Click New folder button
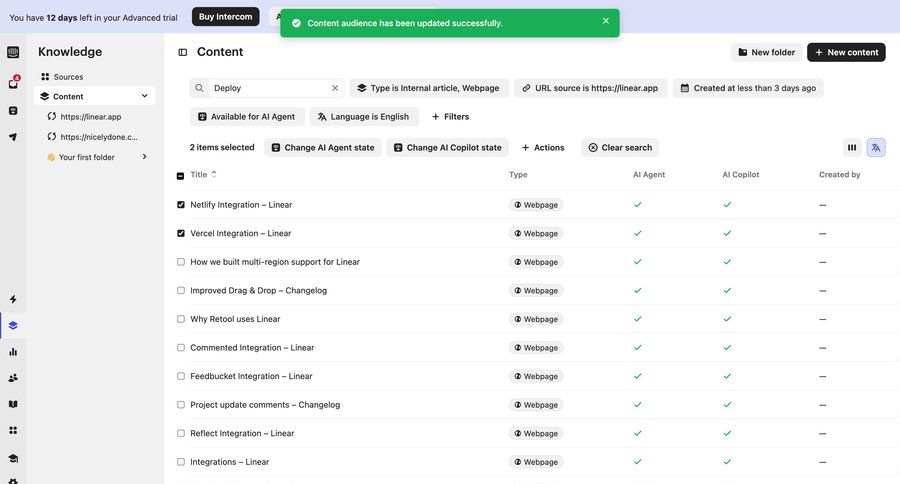This screenshot has height=484, width=900. click(766, 52)
